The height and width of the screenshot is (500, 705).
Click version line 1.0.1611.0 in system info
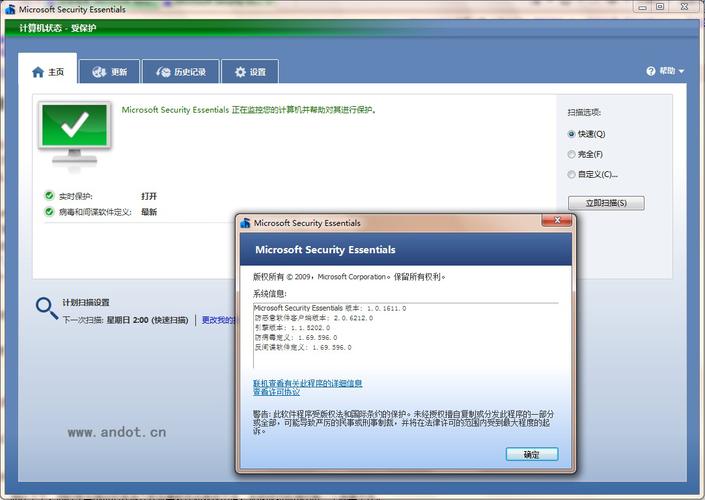(330, 308)
